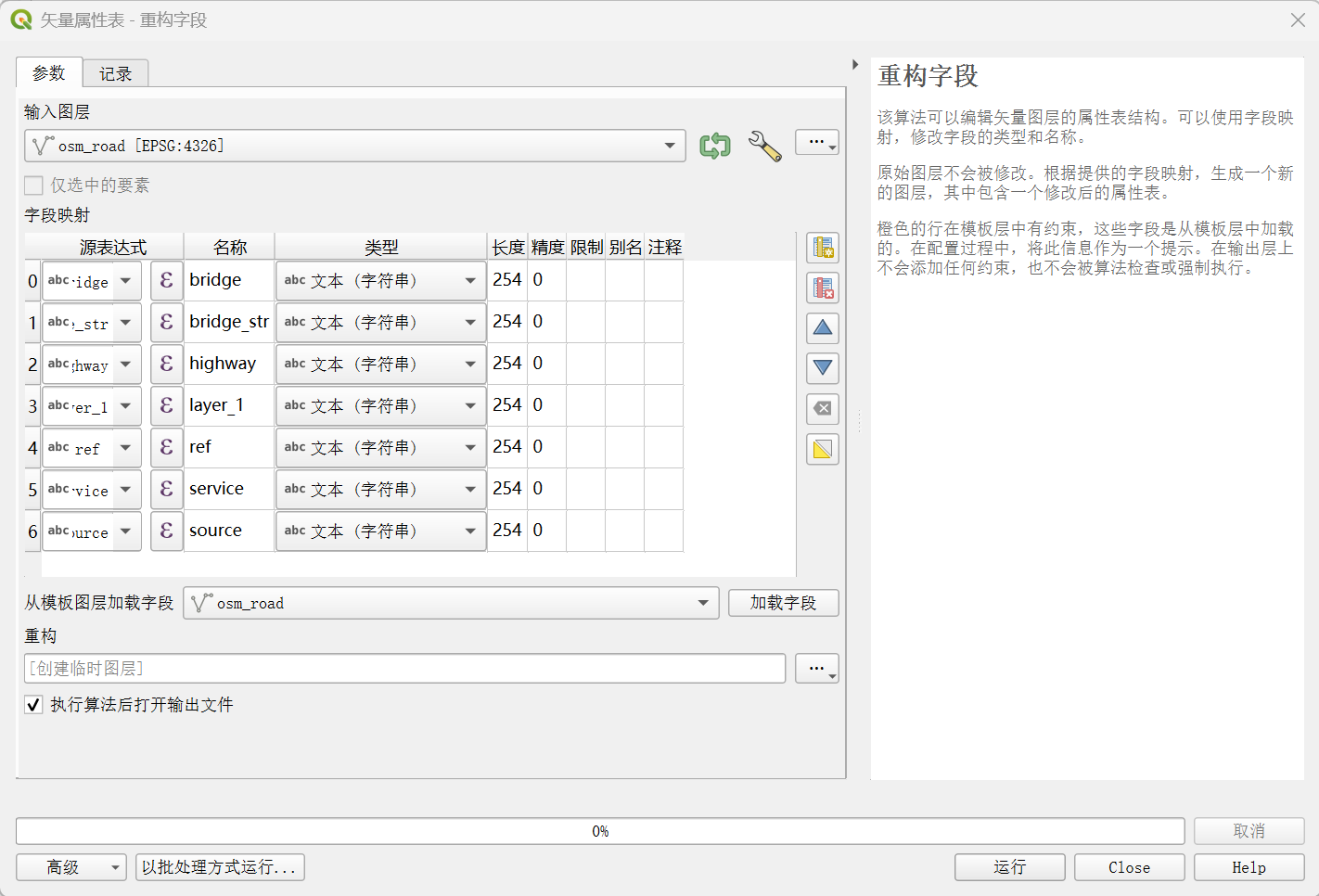Open browse options for 重构 output

(817, 669)
